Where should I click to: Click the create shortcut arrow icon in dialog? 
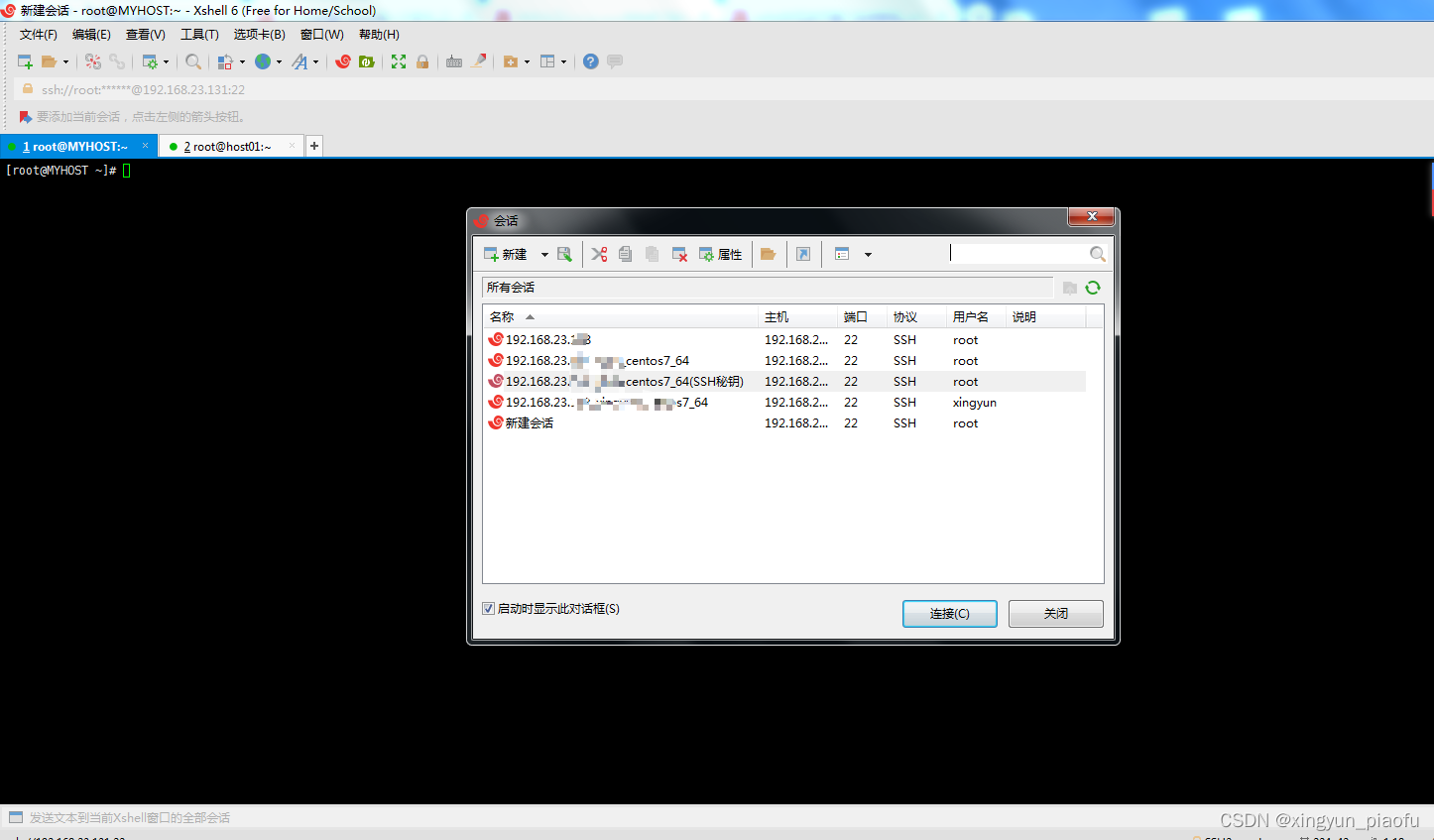pos(803,255)
